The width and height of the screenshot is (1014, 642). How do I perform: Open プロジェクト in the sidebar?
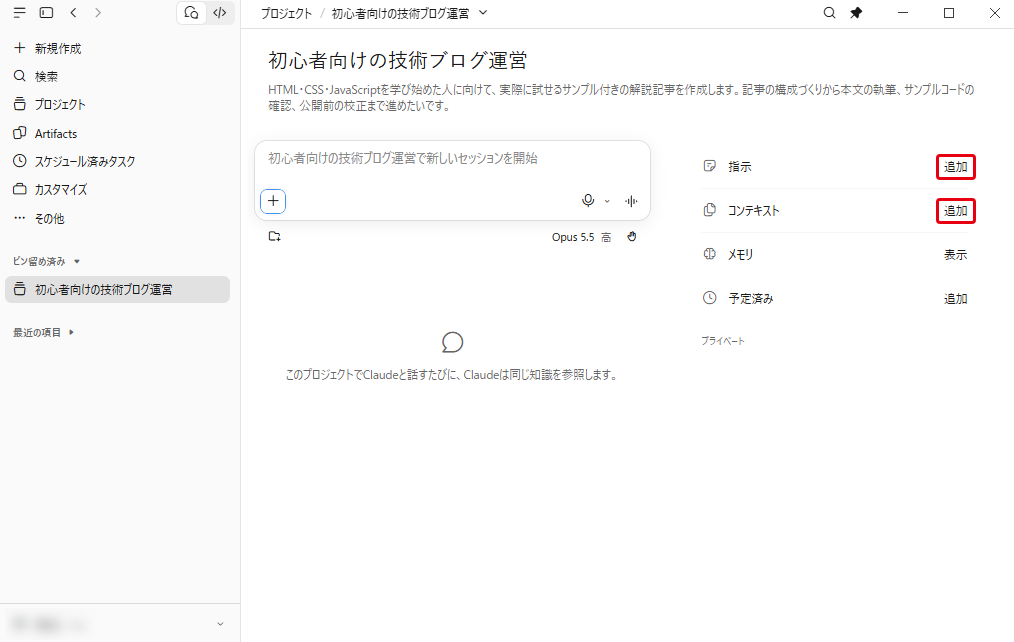pyautogui.click(x=120, y=104)
